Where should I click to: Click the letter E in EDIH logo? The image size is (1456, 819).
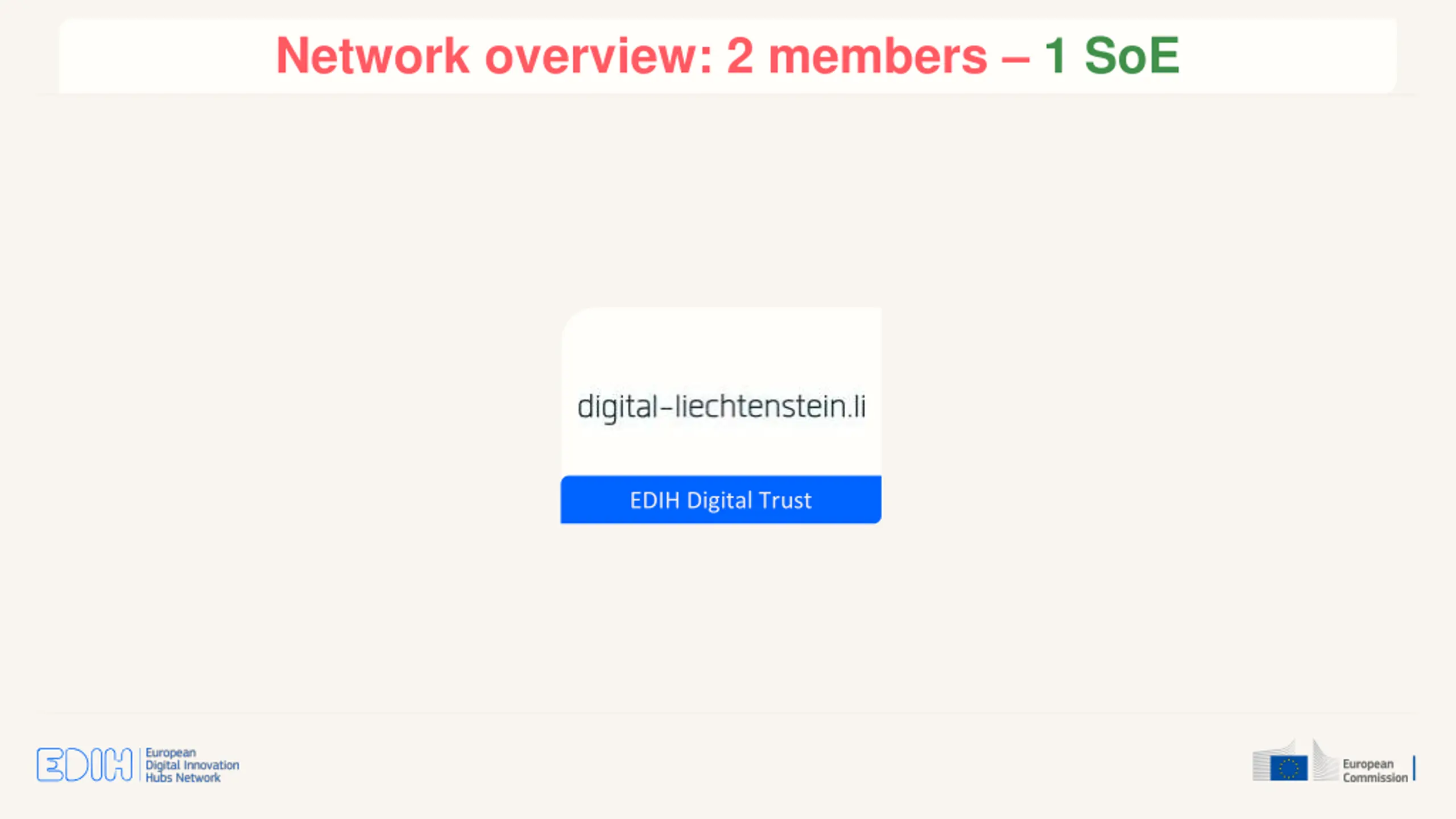(x=49, y=764)
